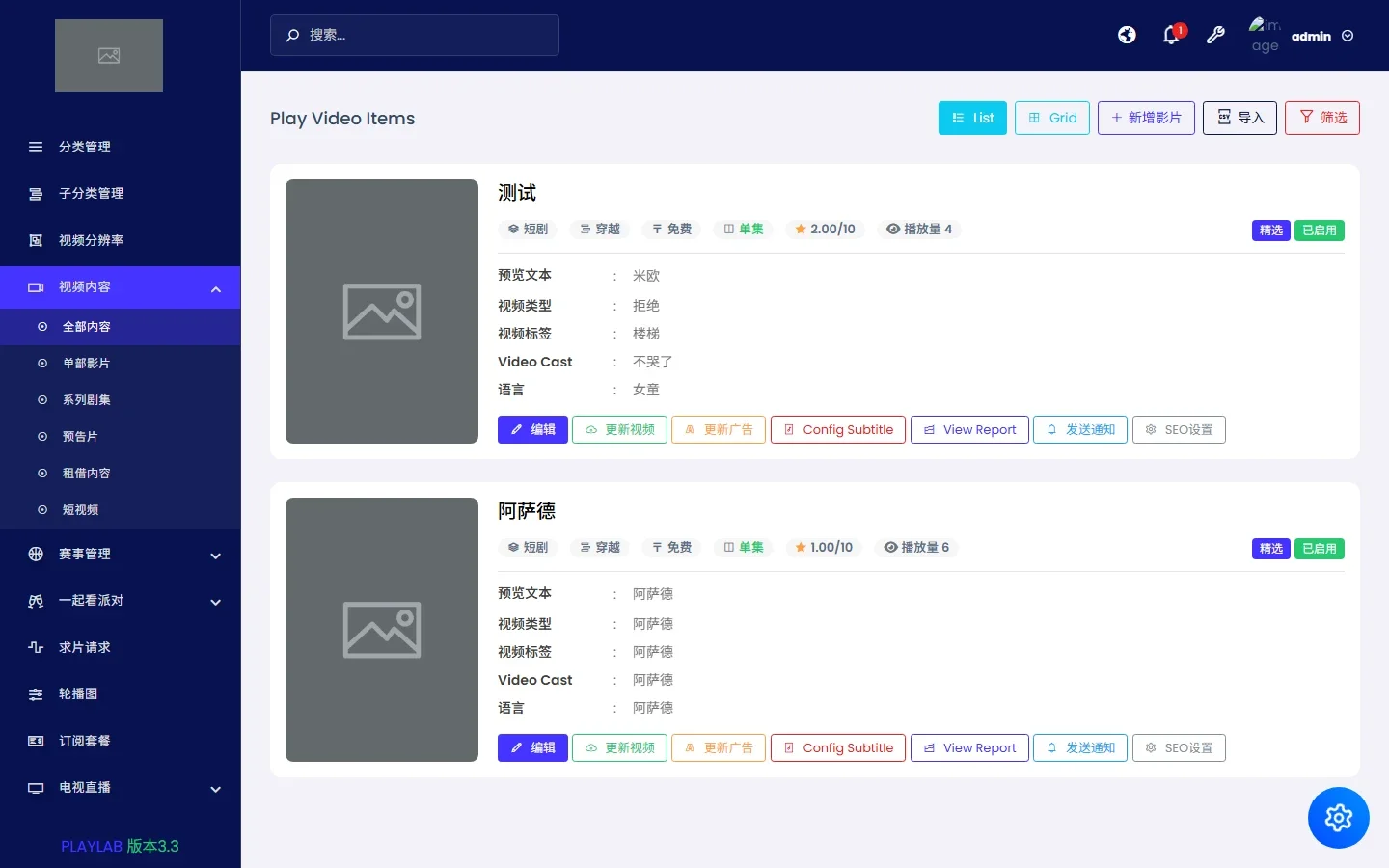This screenshot has height=868, width=1389.
Task: Select 单部影片 submenu item
Action: click(x=120, y=364)
